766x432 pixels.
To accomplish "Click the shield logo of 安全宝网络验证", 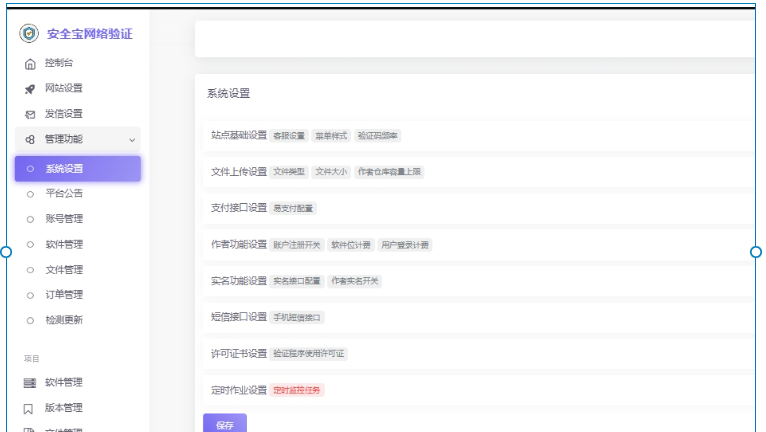I will coord(30,34).
